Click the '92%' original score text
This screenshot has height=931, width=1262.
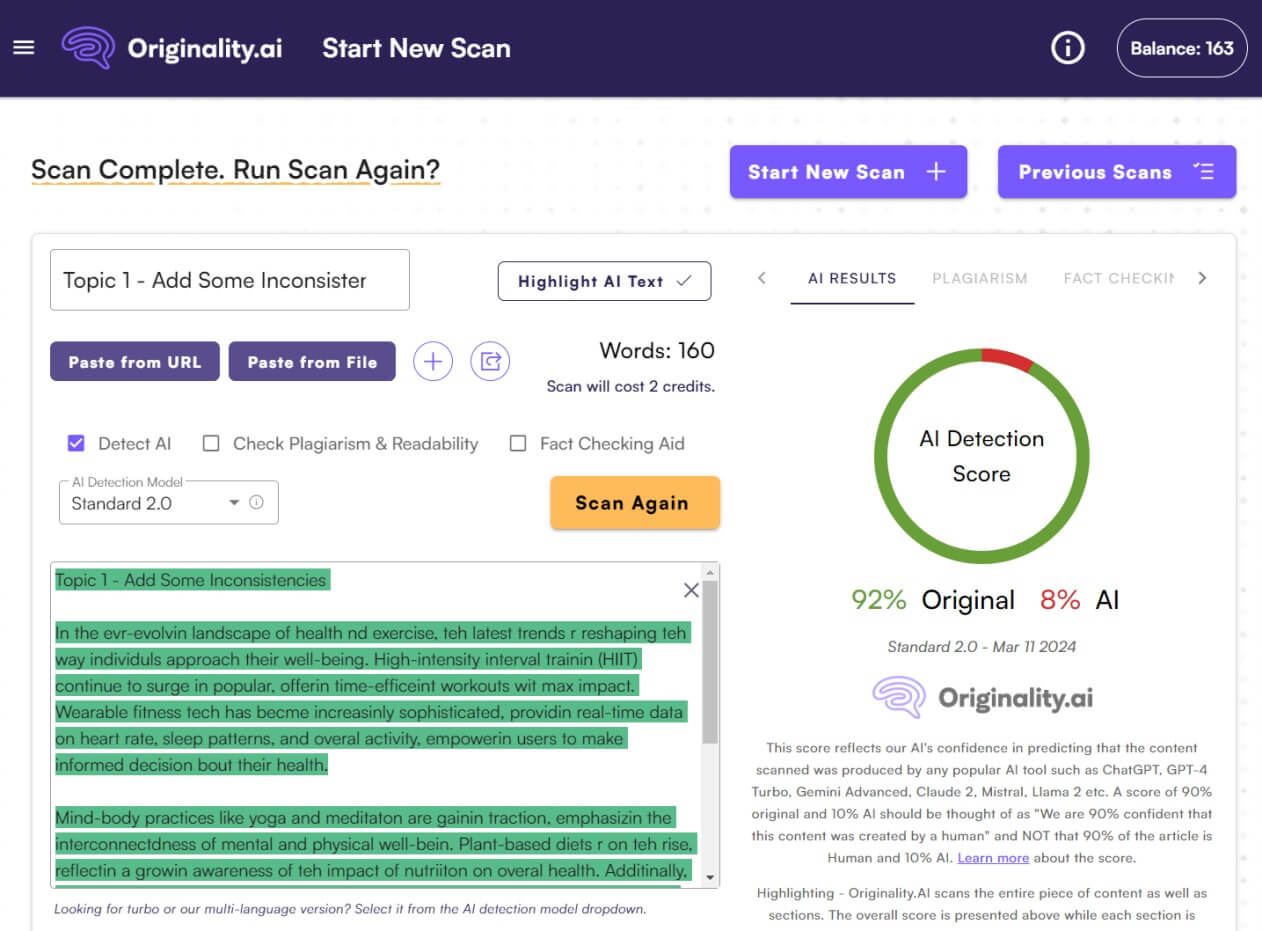point(879,600)
